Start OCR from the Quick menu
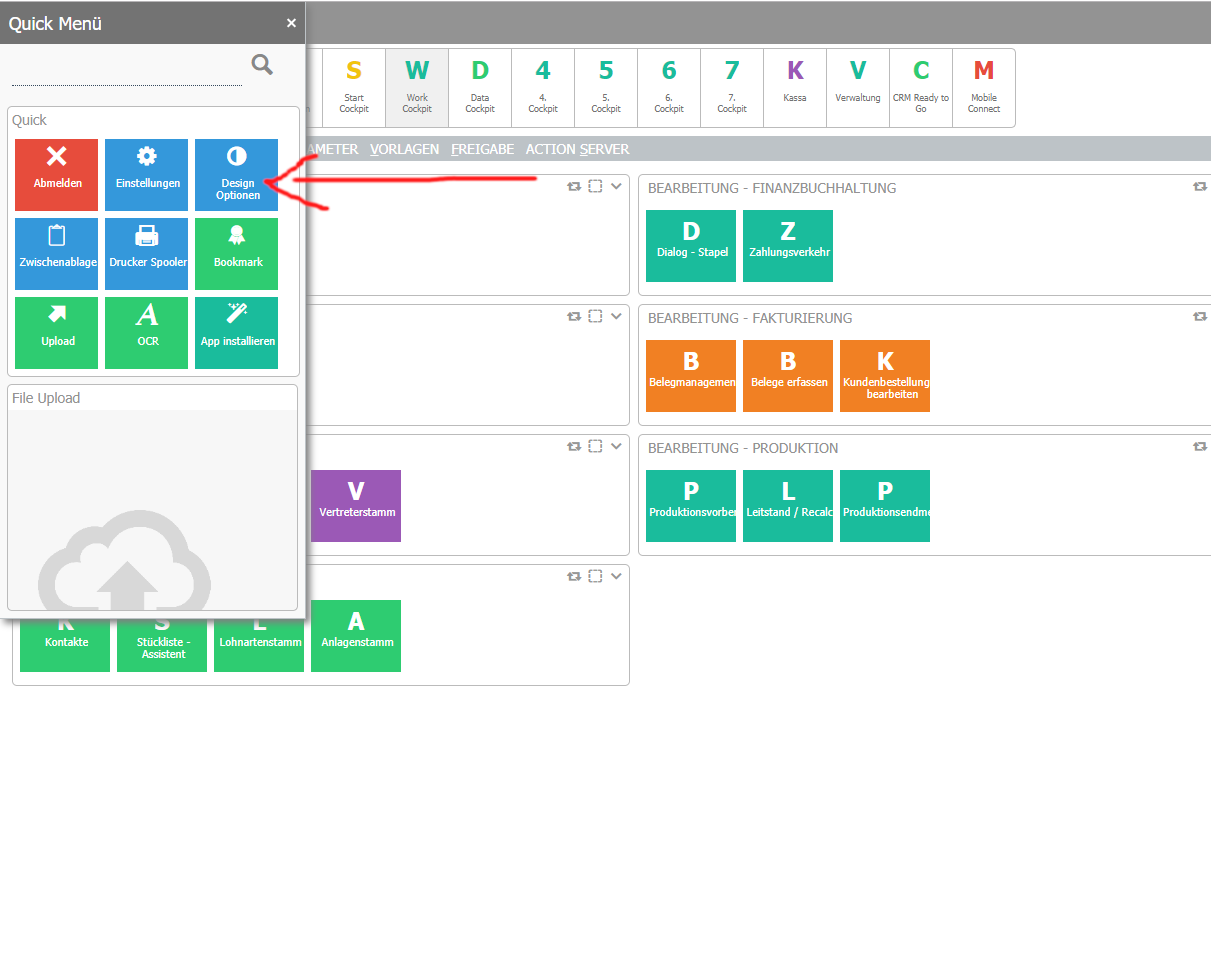Image resolution: width=1211 pixels, height=965 pixels. [146, 332]
